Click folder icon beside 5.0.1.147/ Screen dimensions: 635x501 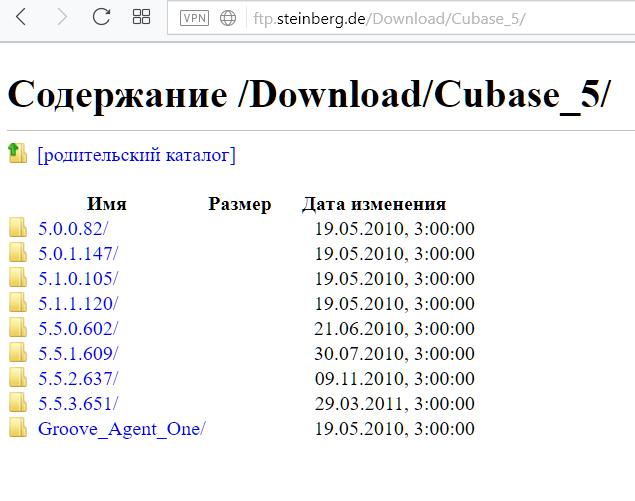(18, 252)
